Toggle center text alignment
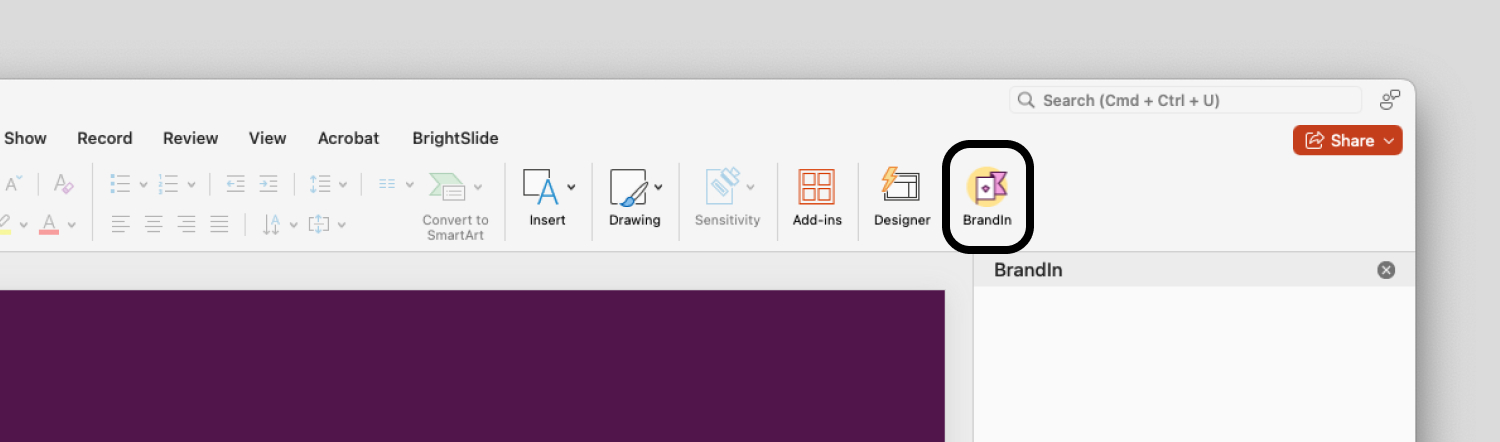 [153, 224]
